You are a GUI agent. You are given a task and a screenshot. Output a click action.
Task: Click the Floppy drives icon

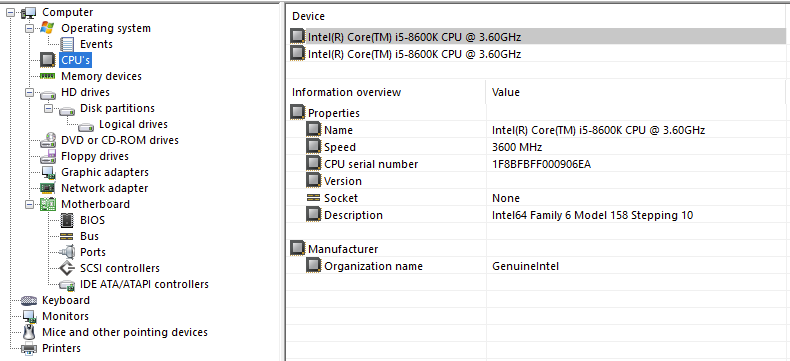[48, 156]
